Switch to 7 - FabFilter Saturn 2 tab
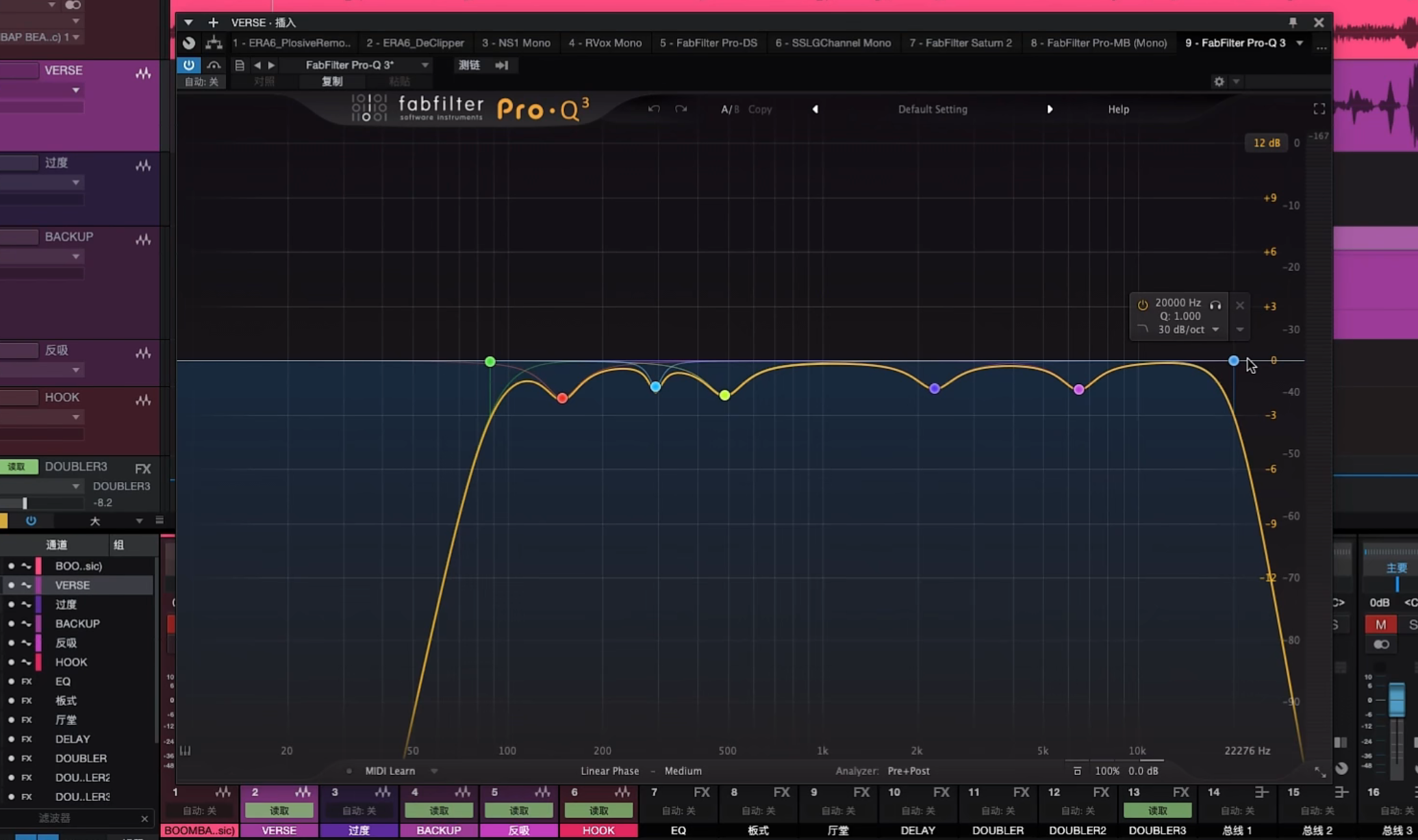The image size is (1418, 840). coord(960,42)
